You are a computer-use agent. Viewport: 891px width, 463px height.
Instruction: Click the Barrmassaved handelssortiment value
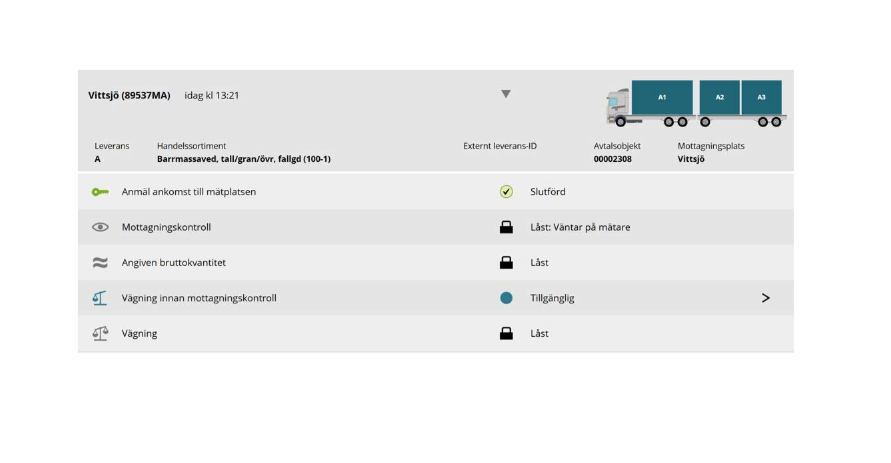pyautogui.click(x=244, y=159)
